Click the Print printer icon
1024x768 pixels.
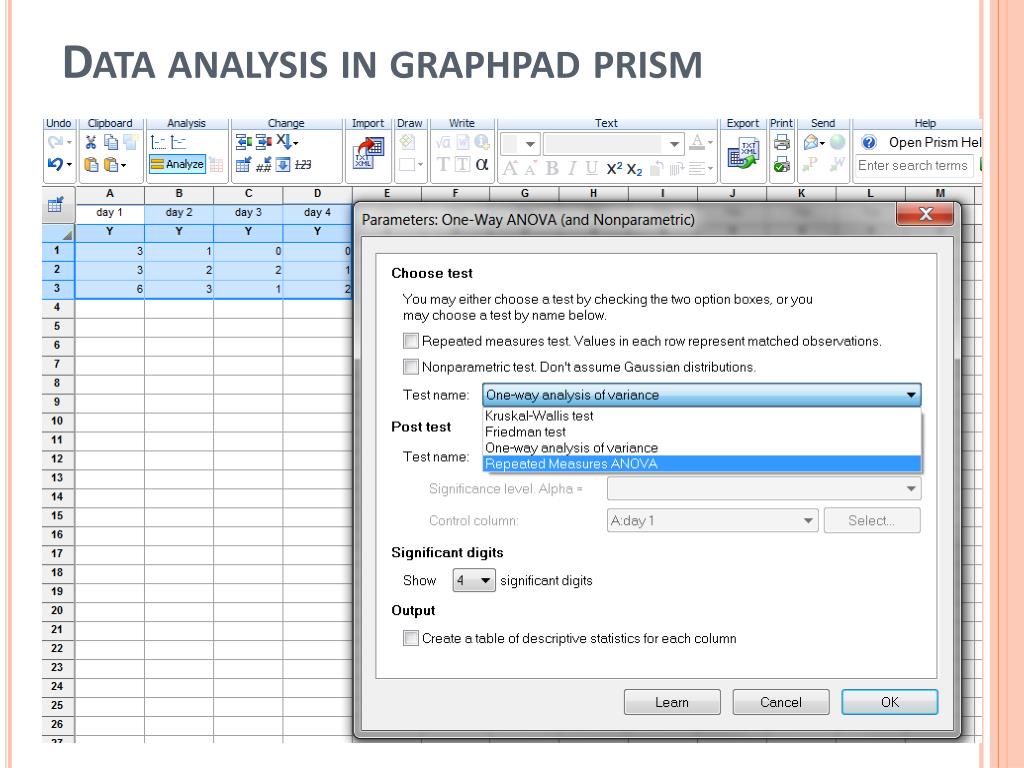point(782,142)
